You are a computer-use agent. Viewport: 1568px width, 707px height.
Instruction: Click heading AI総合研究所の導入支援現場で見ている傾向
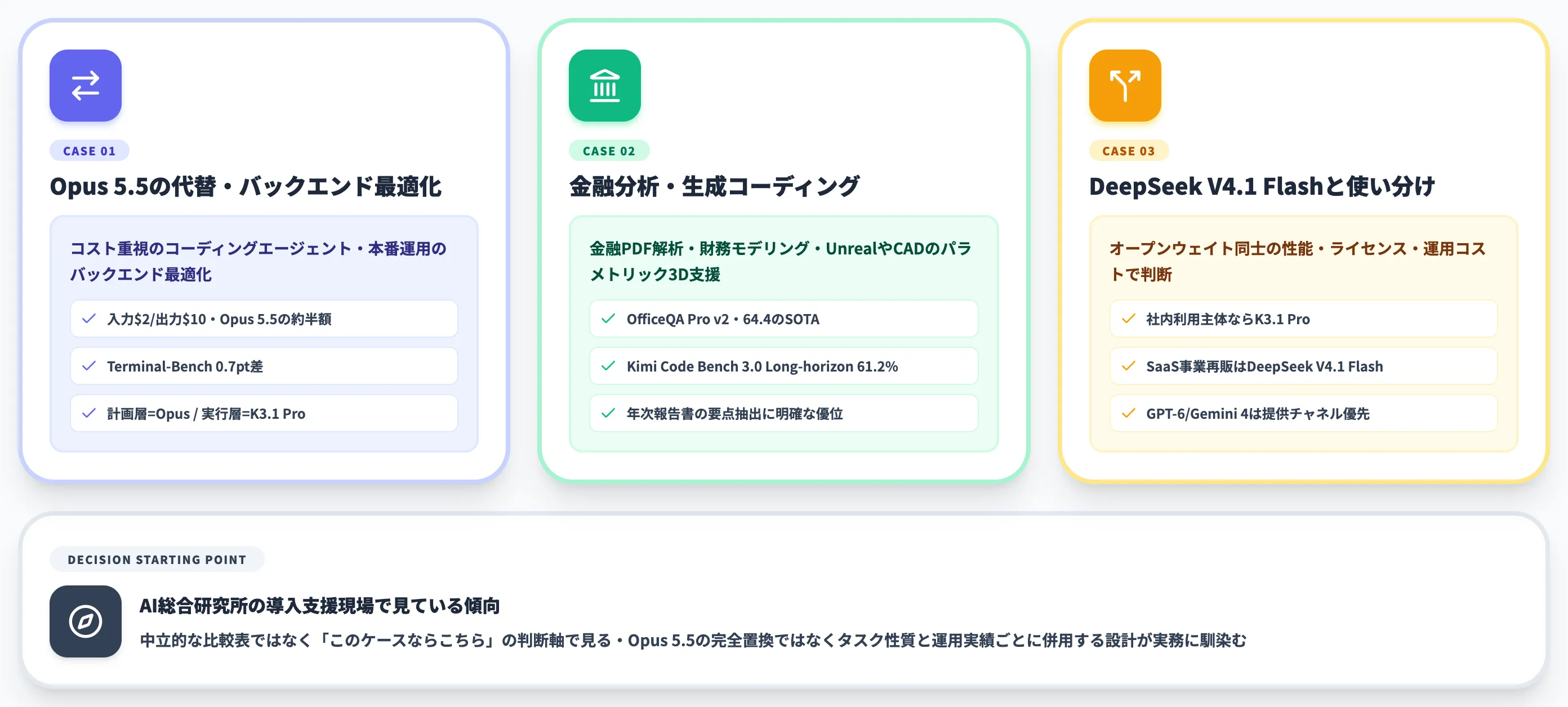coord(319,605)
